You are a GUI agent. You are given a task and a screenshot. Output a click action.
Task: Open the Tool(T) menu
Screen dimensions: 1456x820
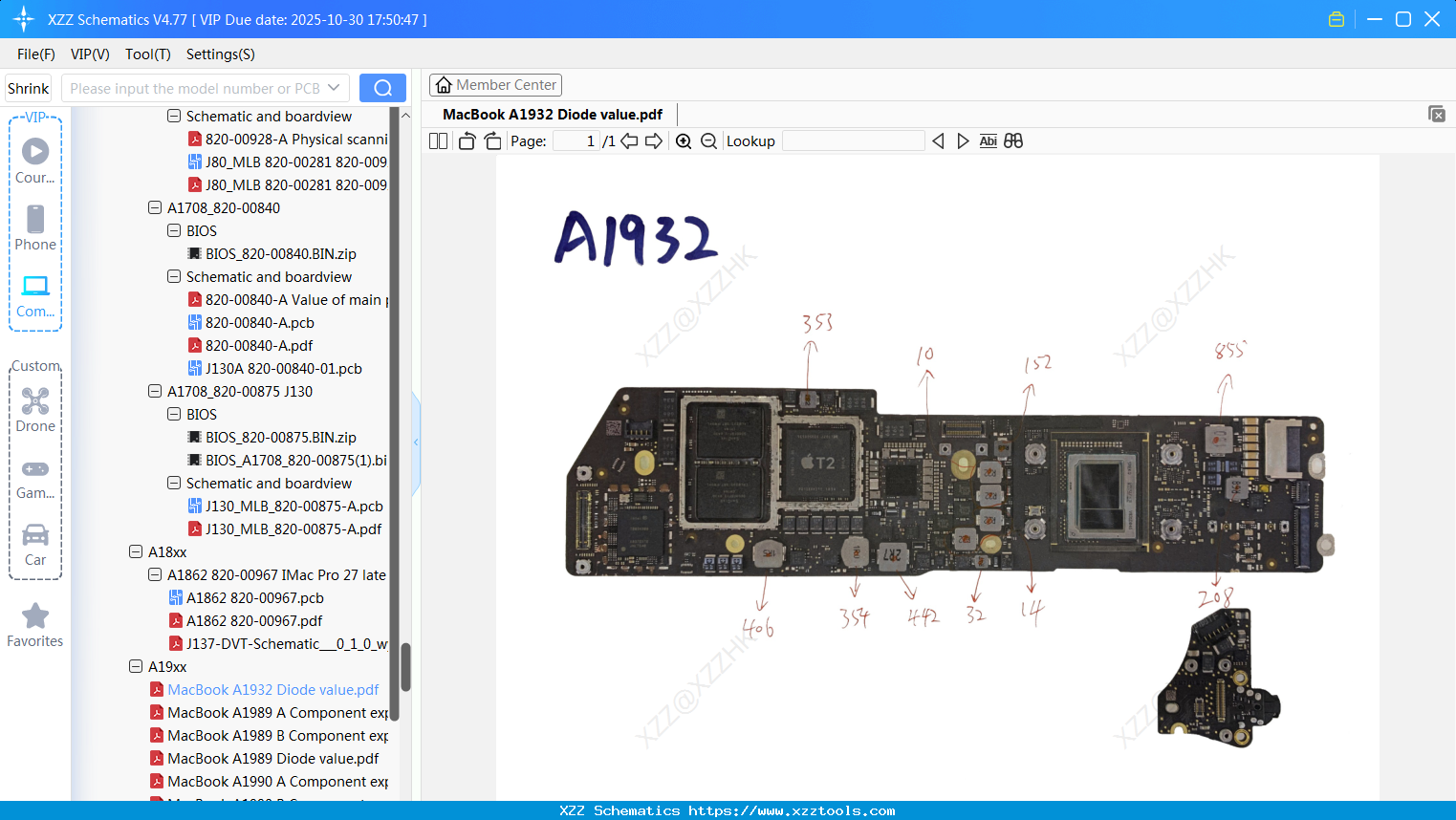[148, 54]
